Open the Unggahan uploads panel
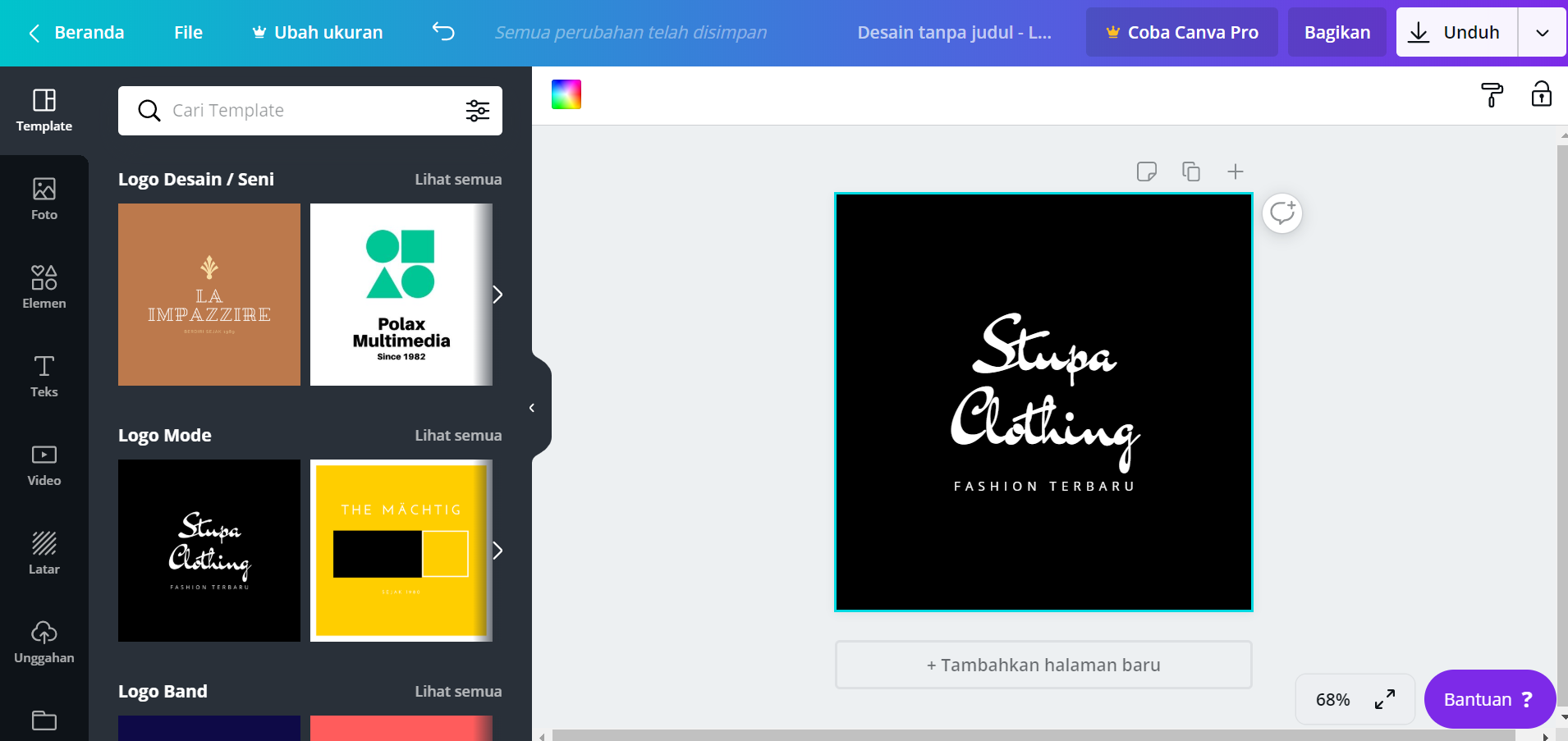Viewport: 1568px width, 741px height. point(44,643)
